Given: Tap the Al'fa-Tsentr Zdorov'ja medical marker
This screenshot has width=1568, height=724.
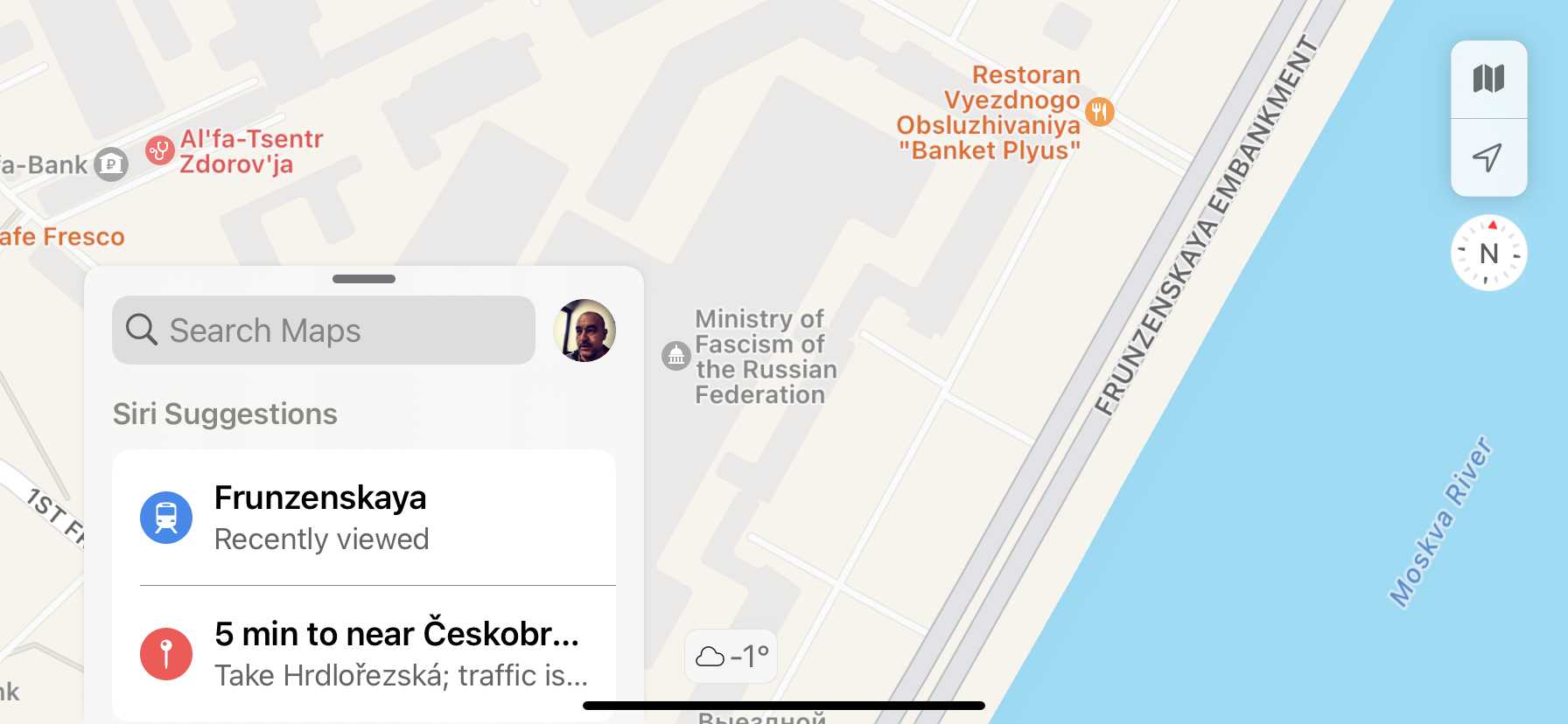Looking at the screenshot, I should tap(159, 150).
